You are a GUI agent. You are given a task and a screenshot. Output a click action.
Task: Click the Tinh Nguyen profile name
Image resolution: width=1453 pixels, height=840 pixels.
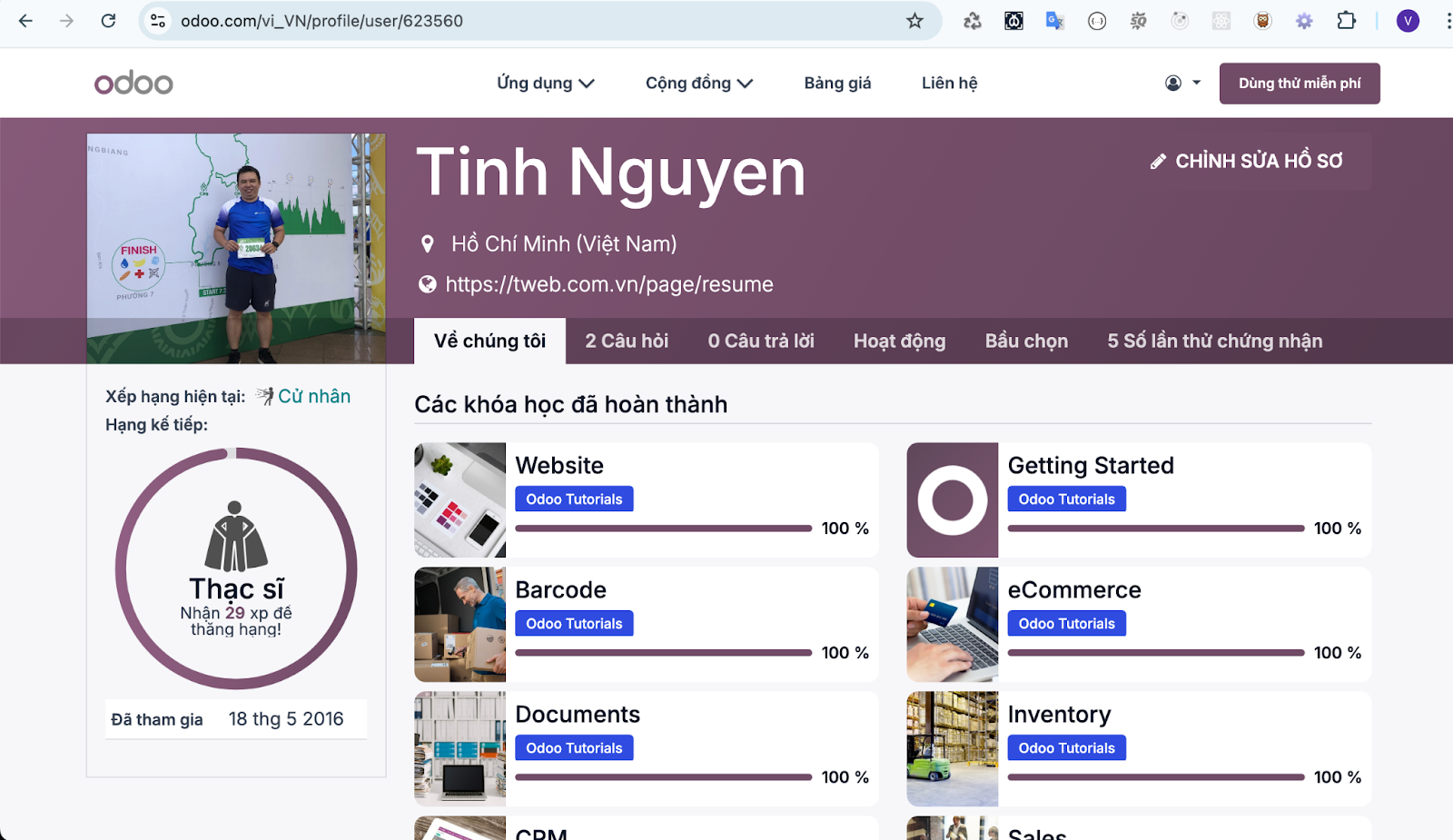(610, 173)
